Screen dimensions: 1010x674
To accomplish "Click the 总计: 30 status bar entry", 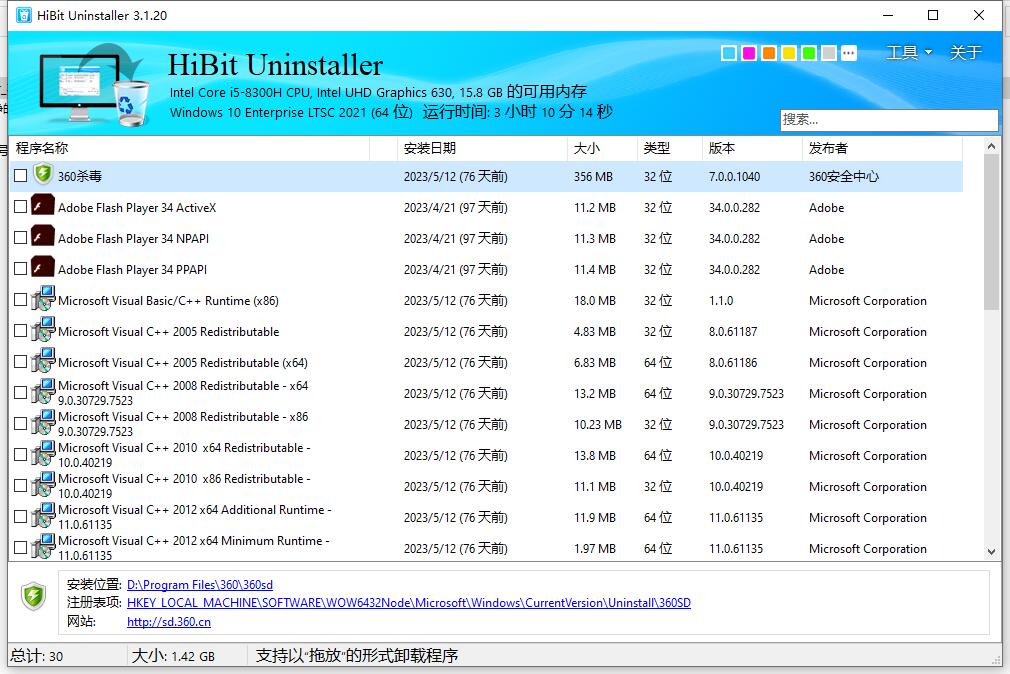I will point(37,656).
